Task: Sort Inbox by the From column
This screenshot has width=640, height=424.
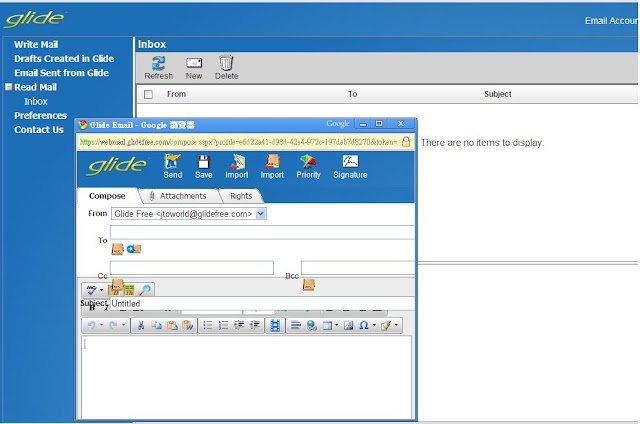Action: (x=176, y=94)
